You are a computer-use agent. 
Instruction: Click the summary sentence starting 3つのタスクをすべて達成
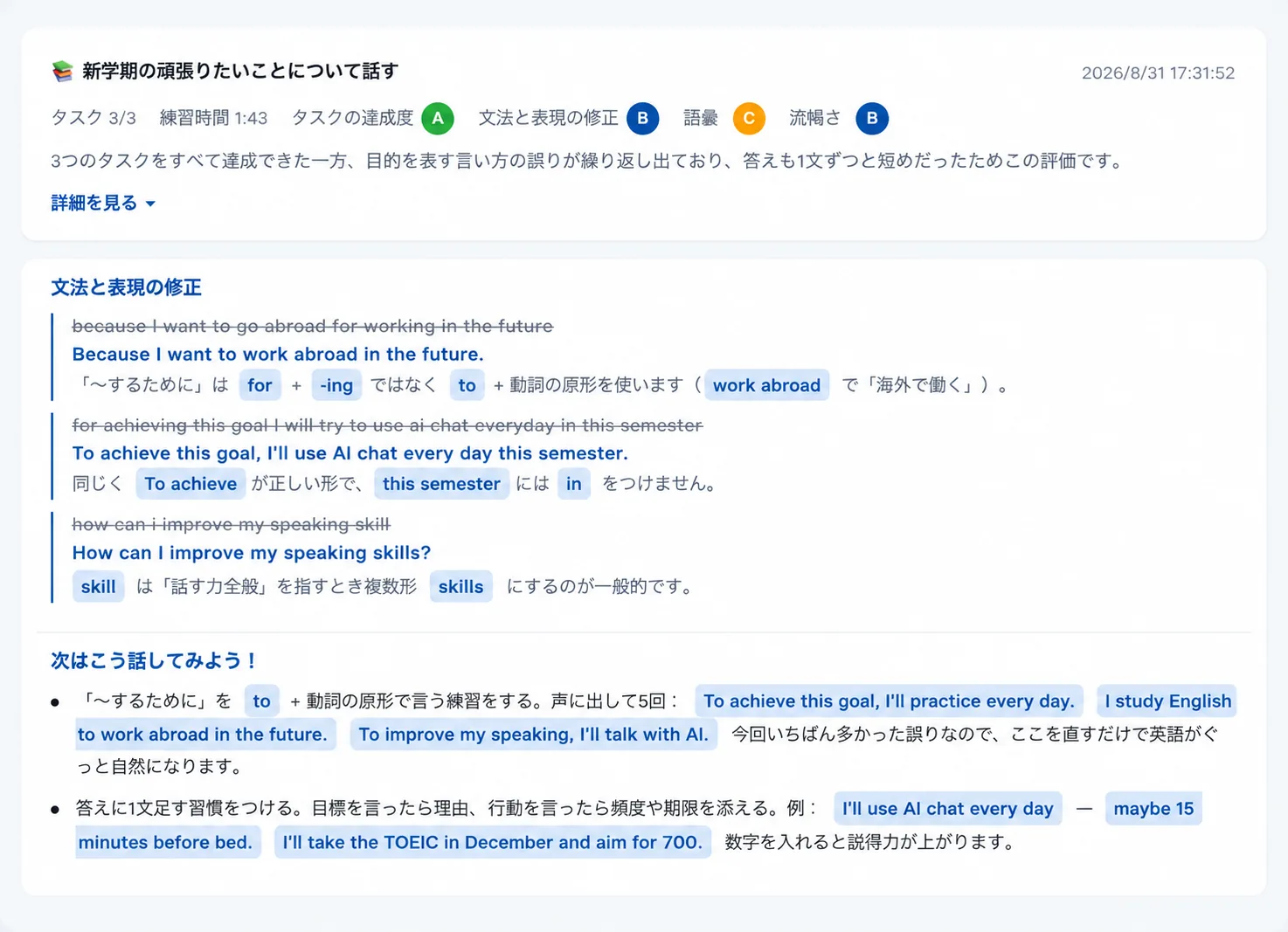click(588, 161)
